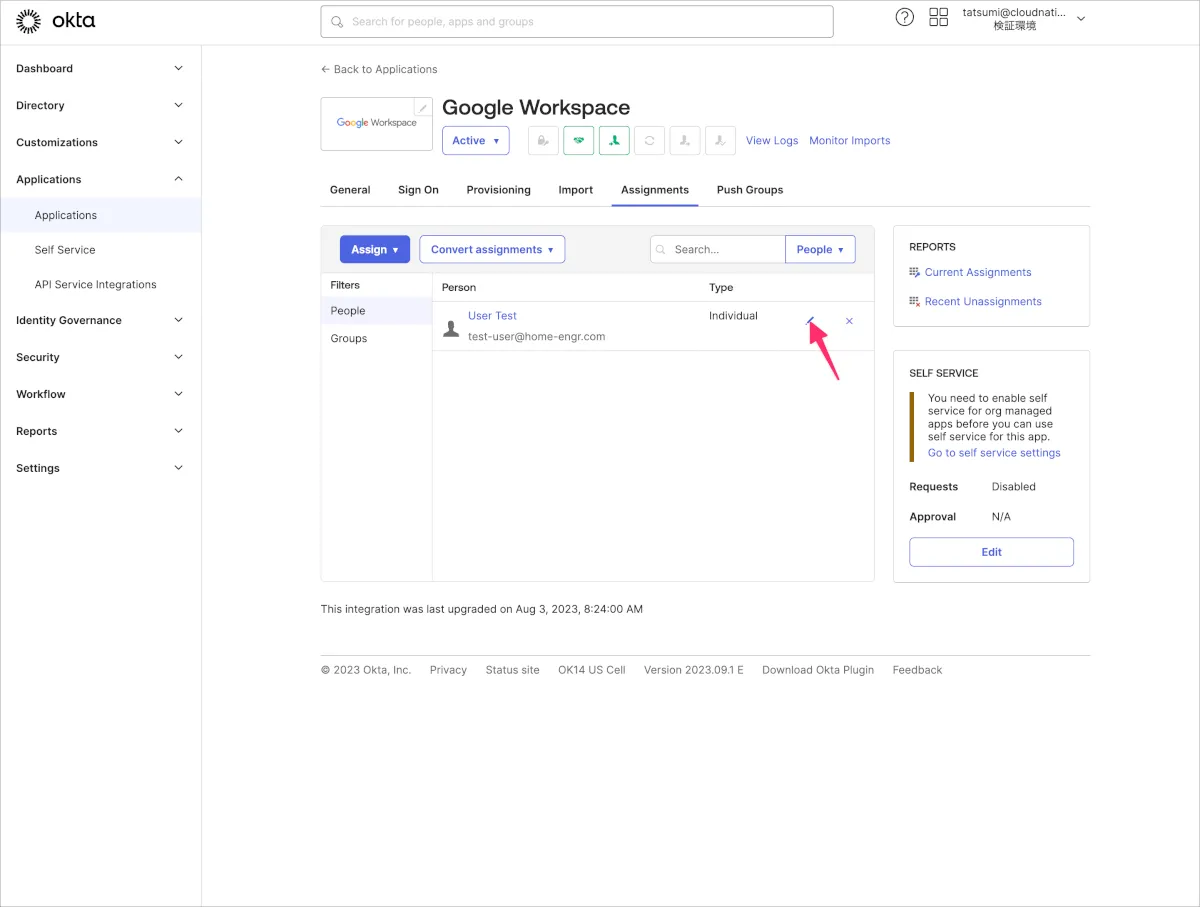This screenshot has width=1200, height=907.
Task: Select the Groups filter
Action: pyautogui.click(x=349, y=338)
